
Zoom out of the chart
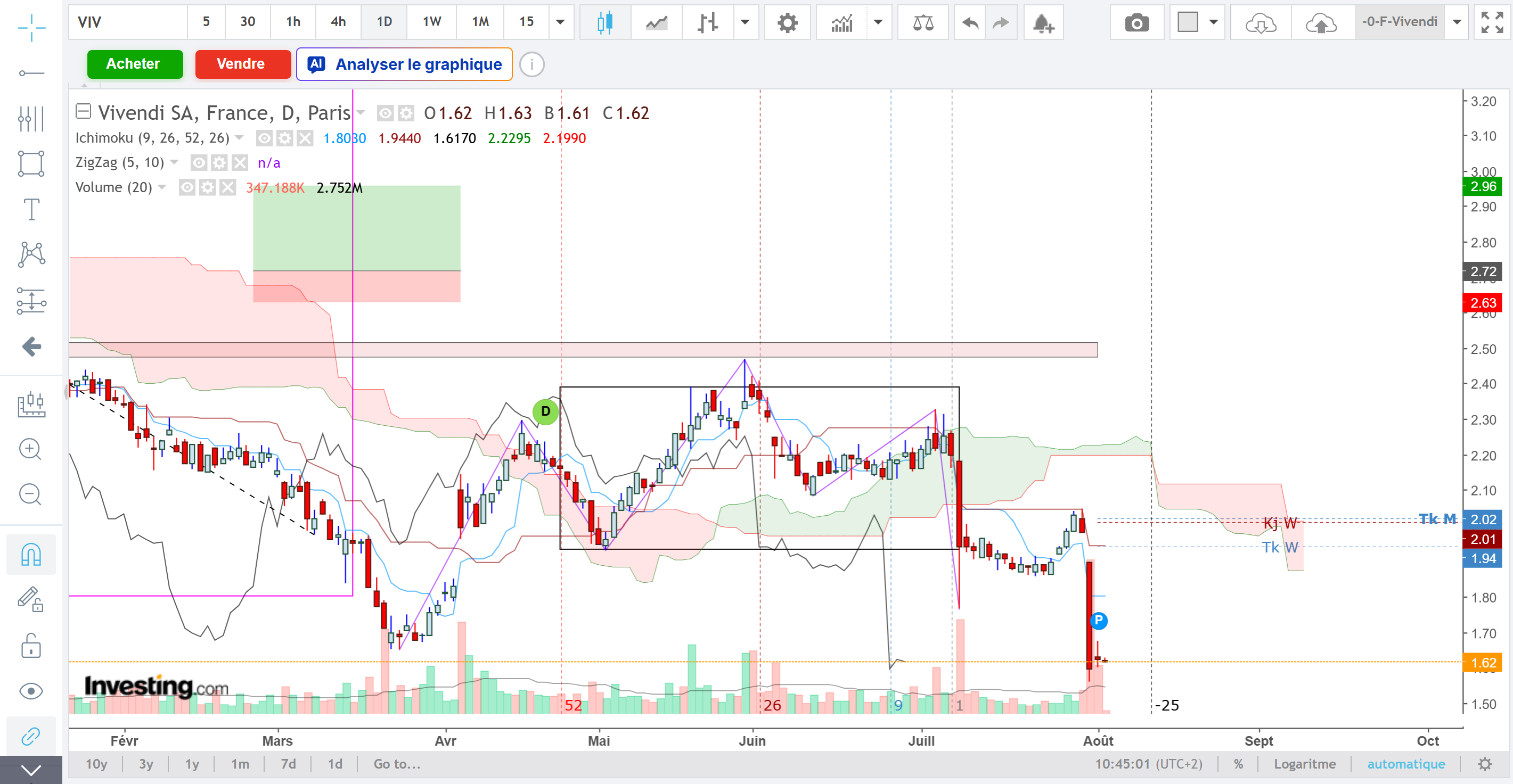pyautogui.click(x=30, y=494)
